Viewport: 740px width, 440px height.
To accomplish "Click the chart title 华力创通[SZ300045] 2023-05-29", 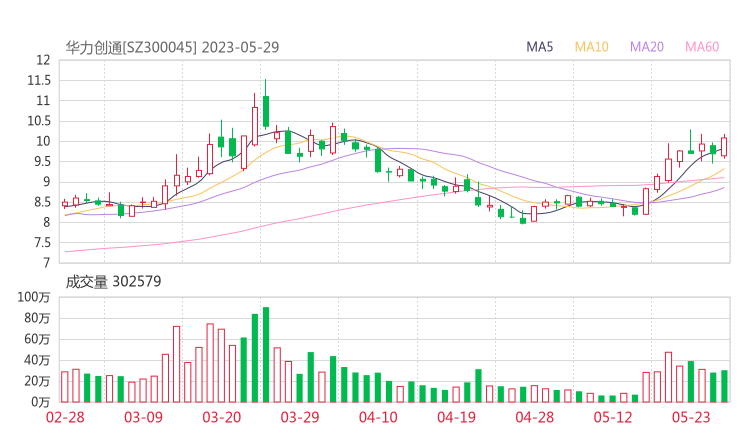I will pos(172,47).
